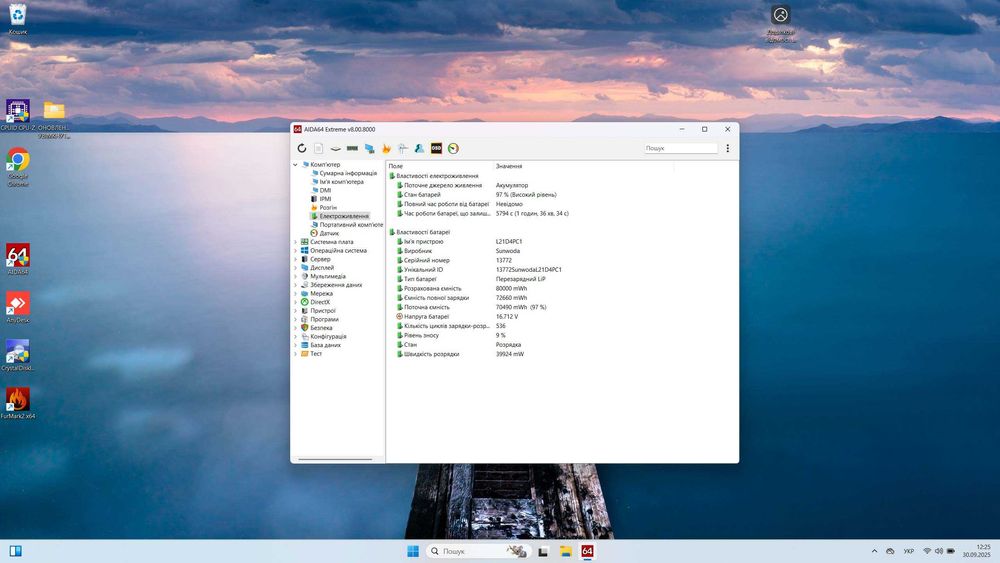Select the Google Chrome desktop shortcut

(18, 167)
